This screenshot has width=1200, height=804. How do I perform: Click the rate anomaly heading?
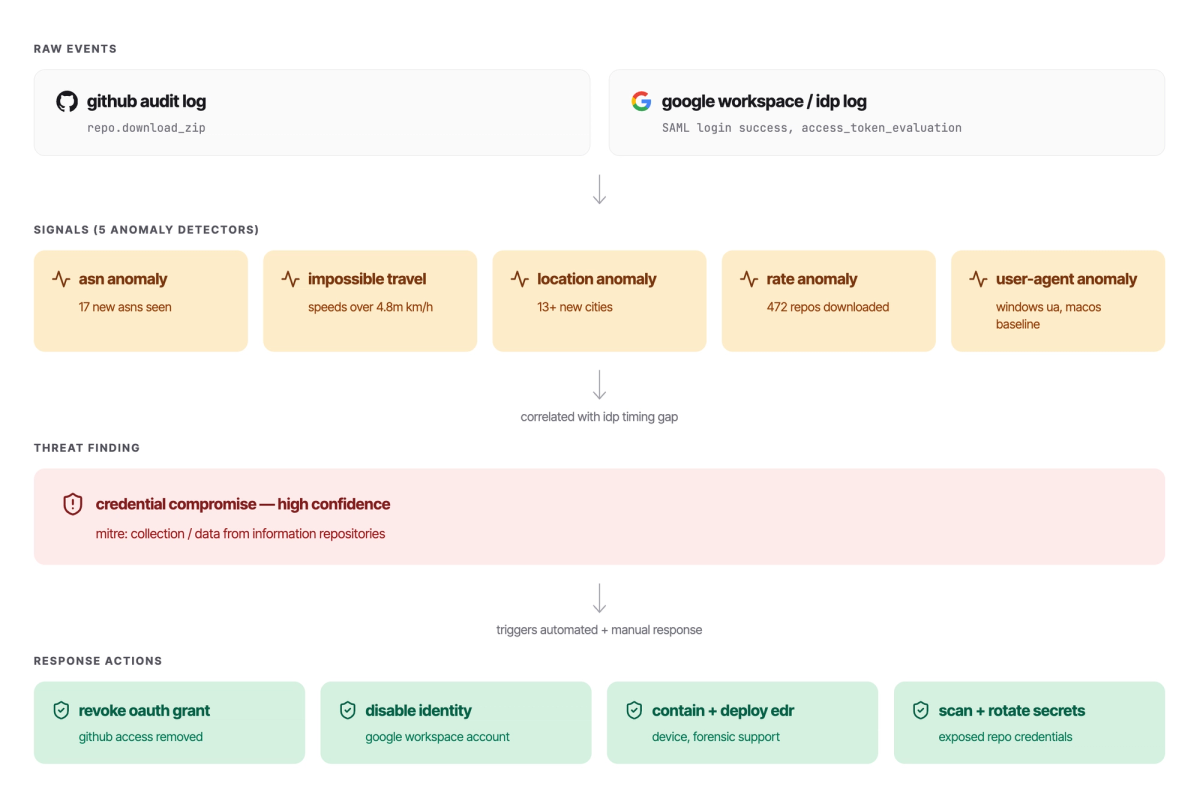point(812,279)
